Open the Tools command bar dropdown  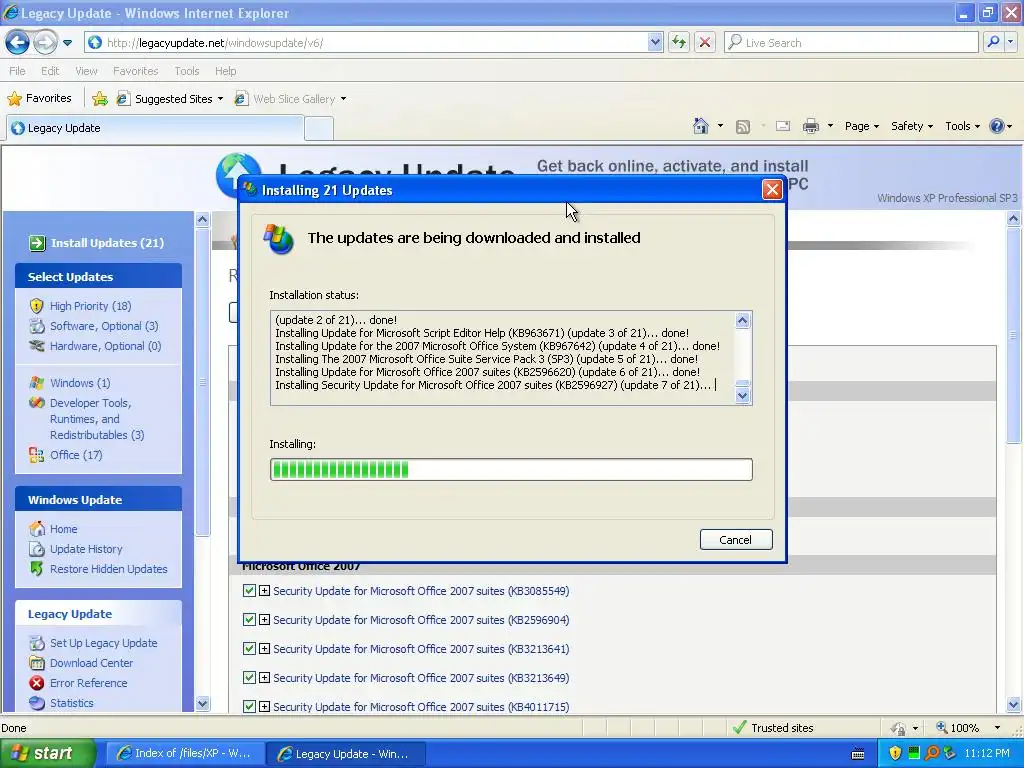pos(963,126)
